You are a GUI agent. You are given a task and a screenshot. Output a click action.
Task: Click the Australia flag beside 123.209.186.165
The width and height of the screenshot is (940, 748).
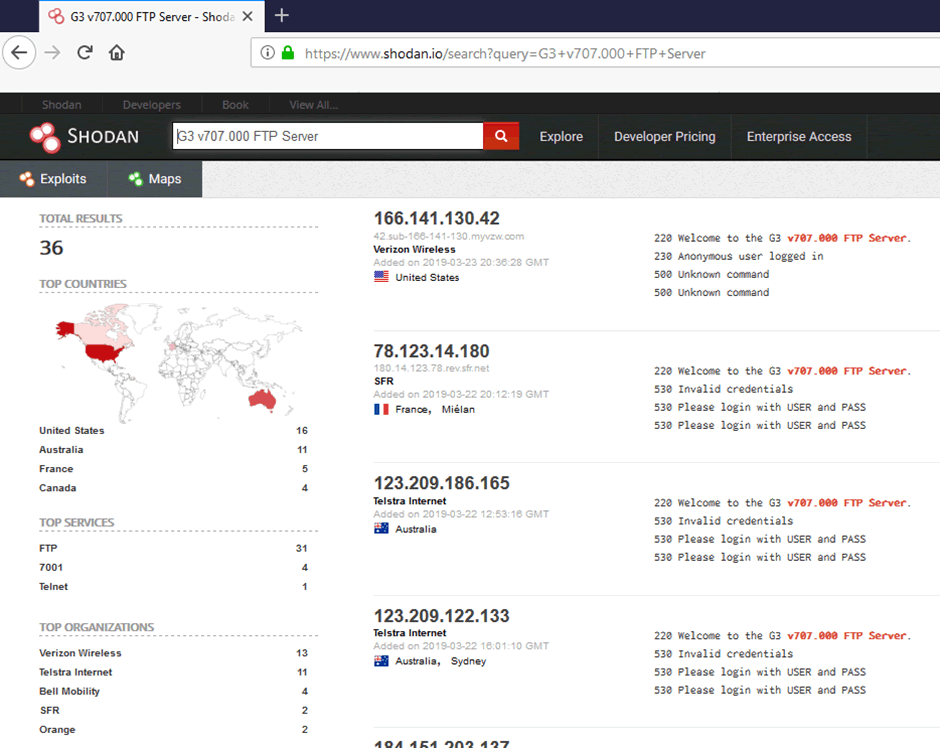381,529
